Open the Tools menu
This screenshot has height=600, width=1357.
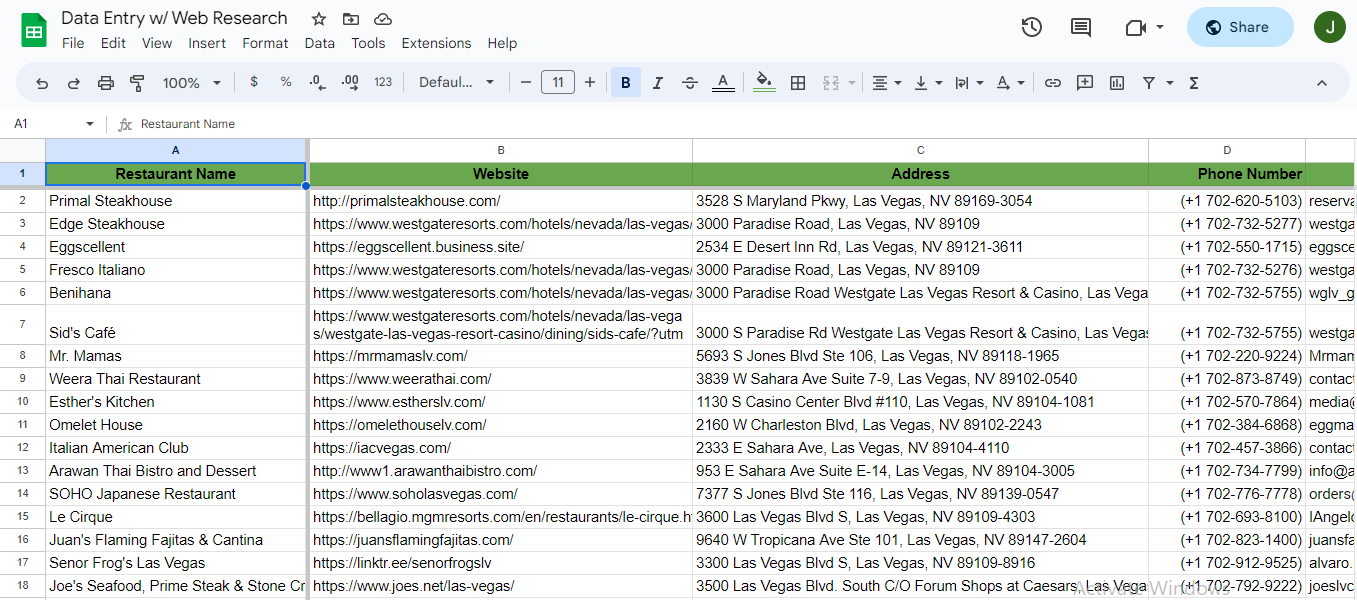[x=368, y=43]
